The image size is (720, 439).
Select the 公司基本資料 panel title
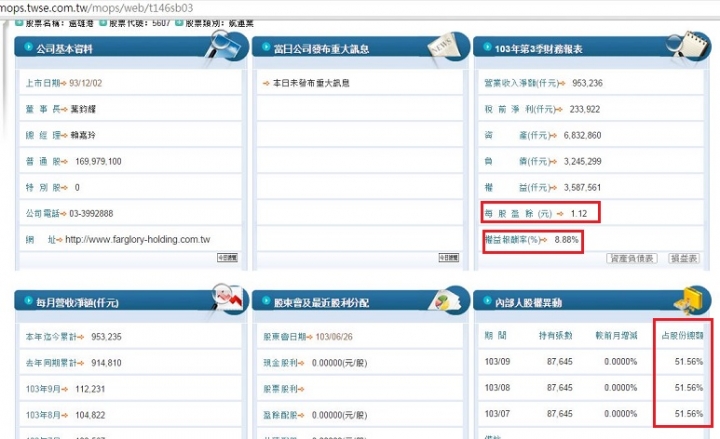(x=64, y=49)
